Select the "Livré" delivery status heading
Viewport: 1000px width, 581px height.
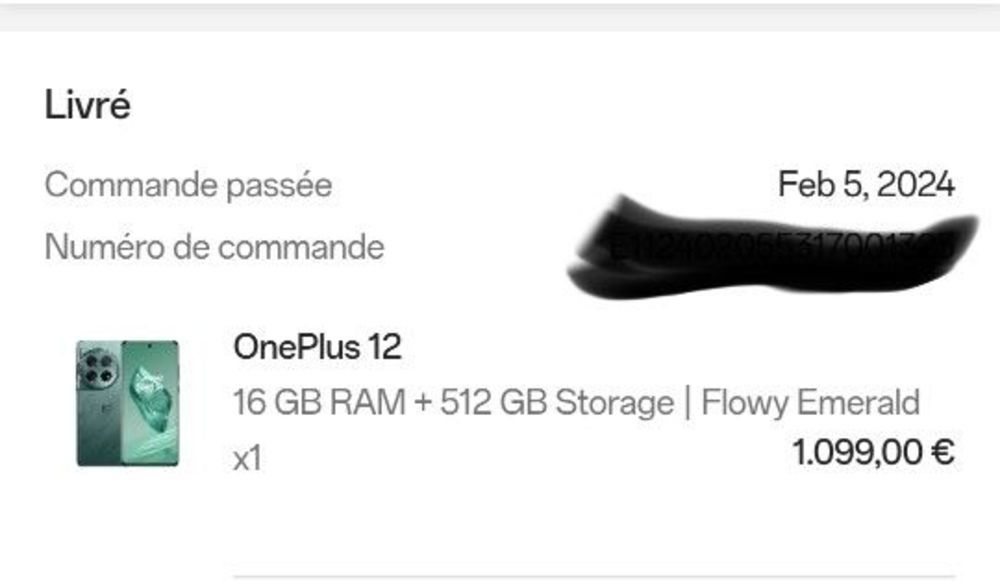87,105
